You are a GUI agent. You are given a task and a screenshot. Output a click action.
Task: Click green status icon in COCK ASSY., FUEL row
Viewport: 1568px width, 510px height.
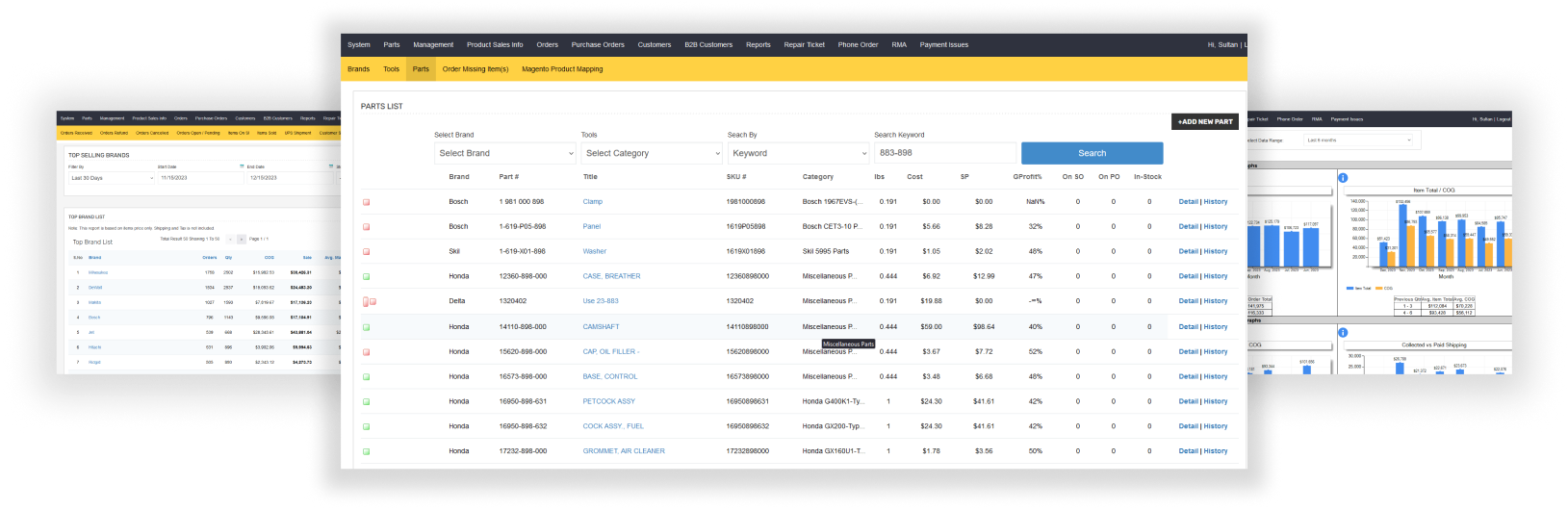(366, 427)
